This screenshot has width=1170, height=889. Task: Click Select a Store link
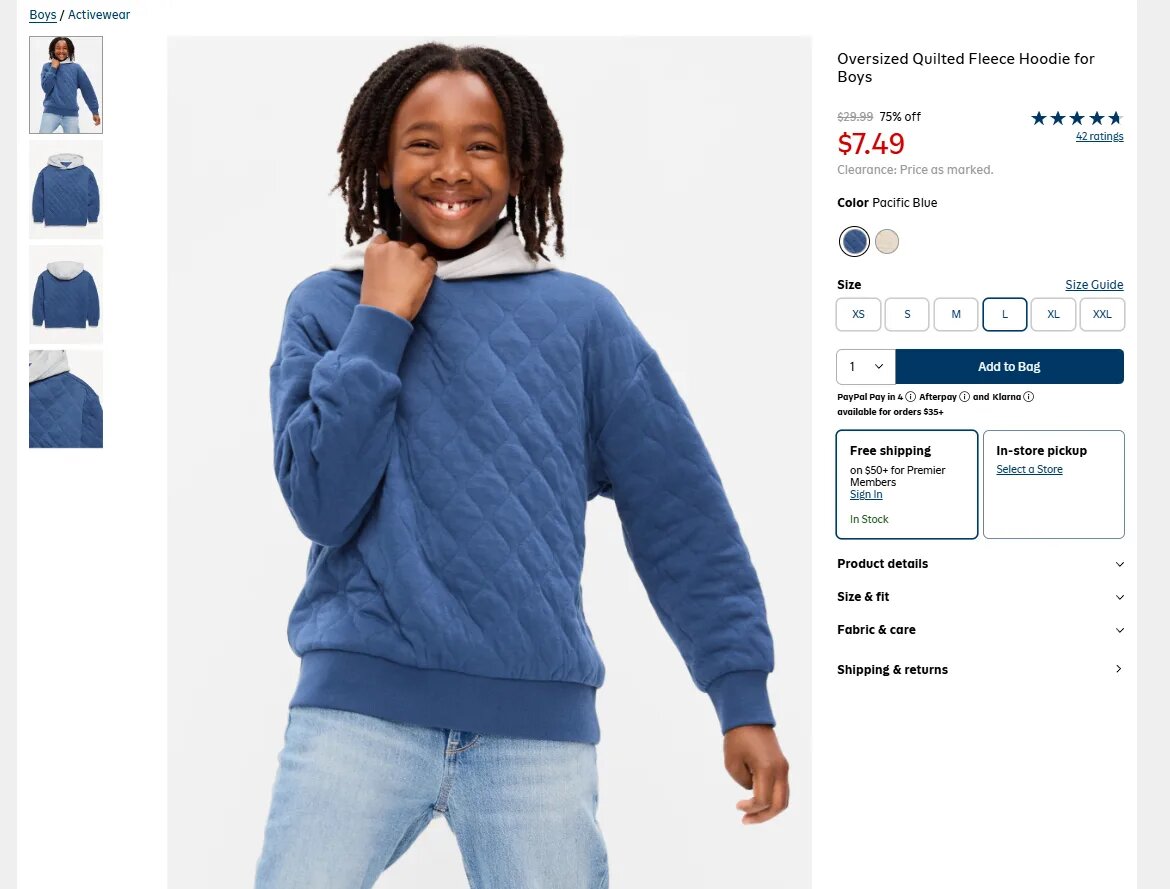click(x=1029, y=469)
